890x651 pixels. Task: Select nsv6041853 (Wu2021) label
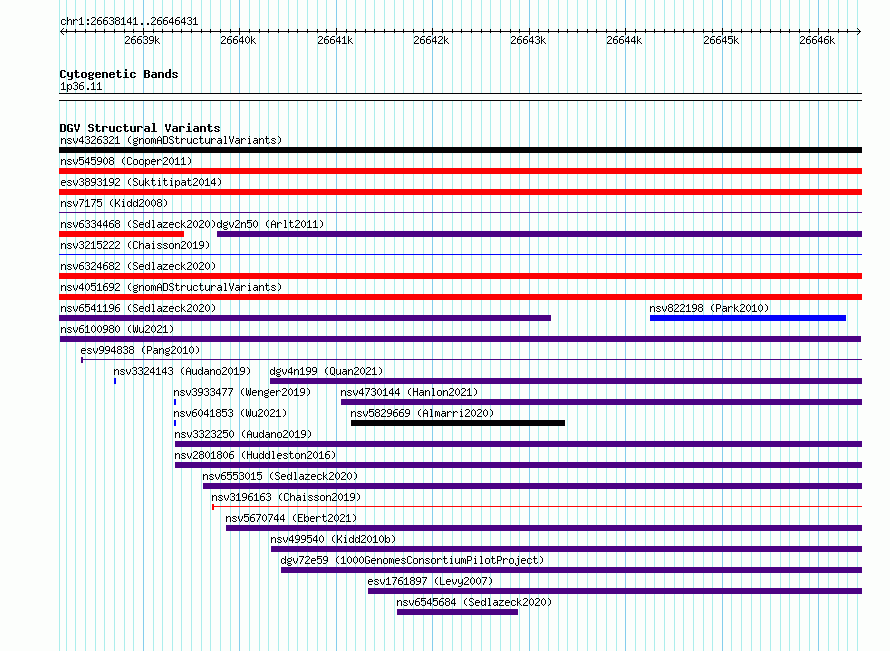tap(230, 413)
